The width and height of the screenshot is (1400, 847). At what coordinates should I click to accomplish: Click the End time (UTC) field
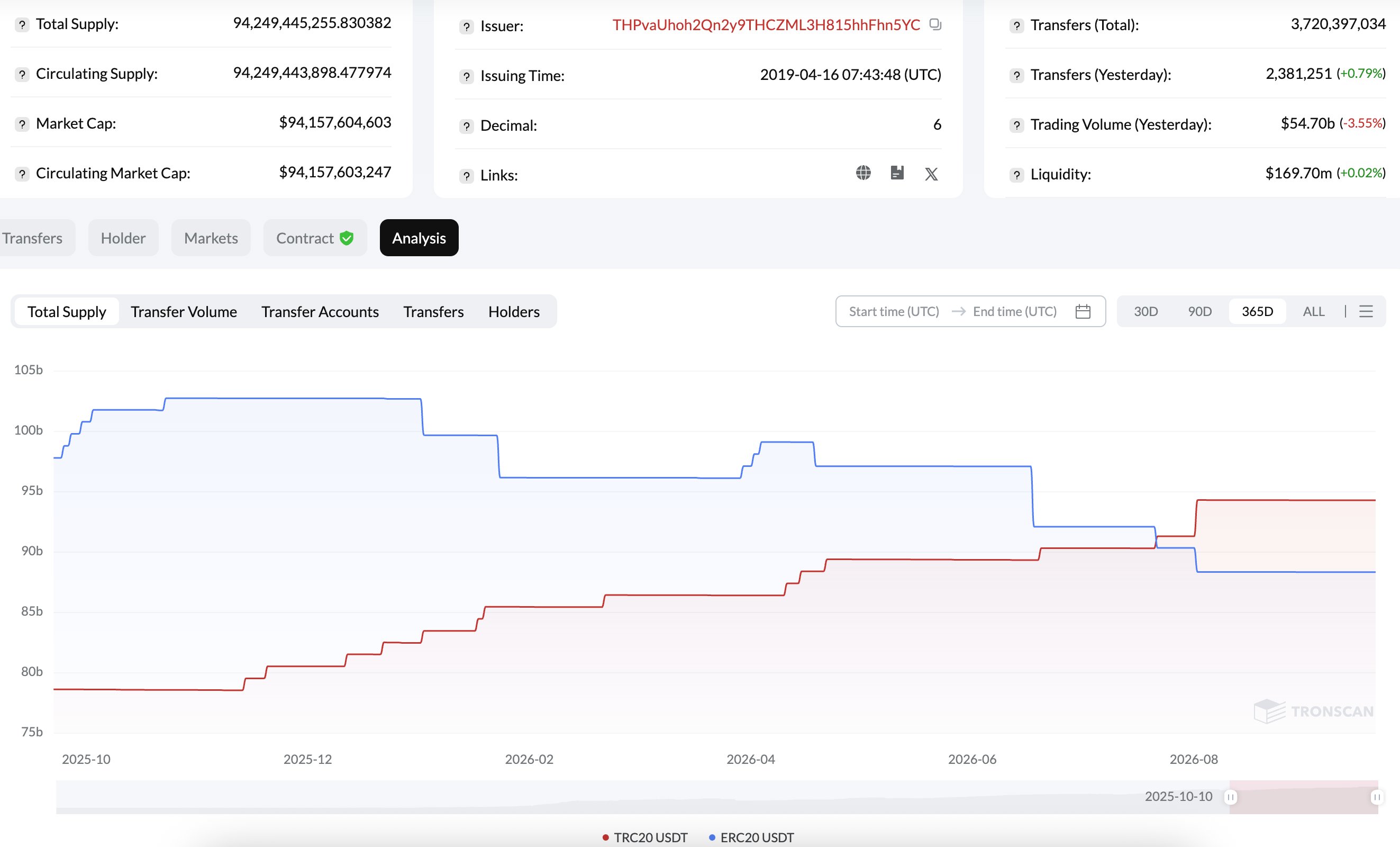click(1015, 311)
